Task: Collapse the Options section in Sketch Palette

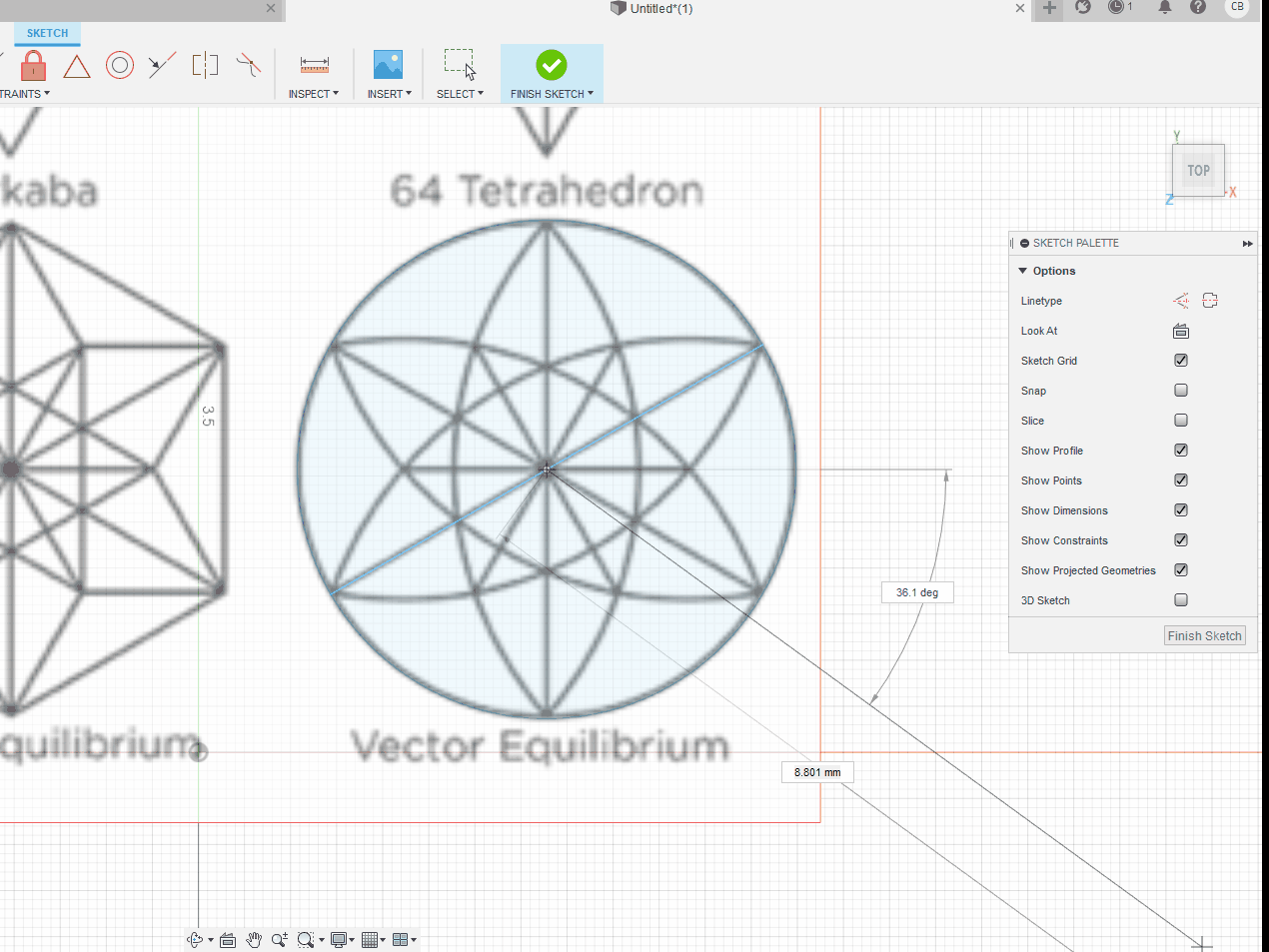Action: 1021,270
